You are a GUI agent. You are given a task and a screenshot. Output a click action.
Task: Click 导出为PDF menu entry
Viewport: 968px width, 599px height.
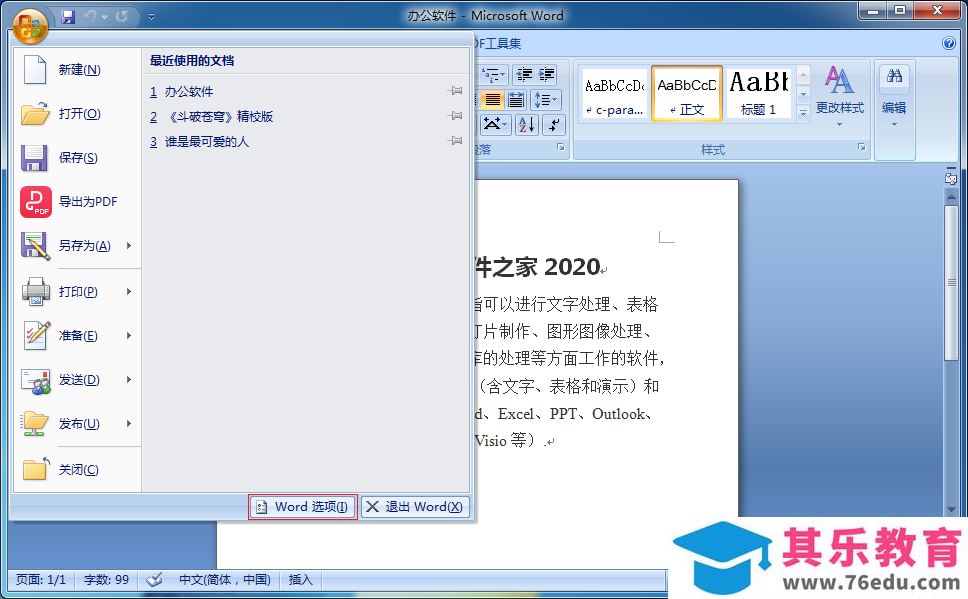[78, 202]
